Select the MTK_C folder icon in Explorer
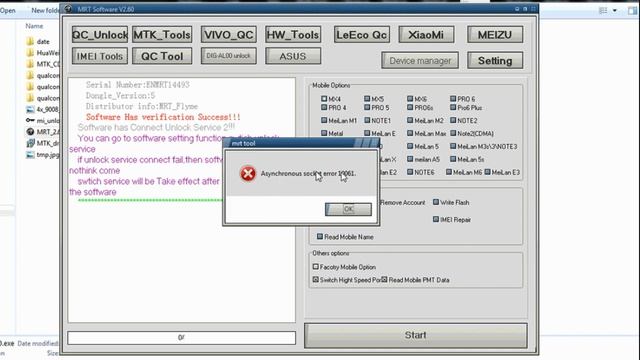The width and height of the screenshot is (640, 360). [x=30, y=64]
